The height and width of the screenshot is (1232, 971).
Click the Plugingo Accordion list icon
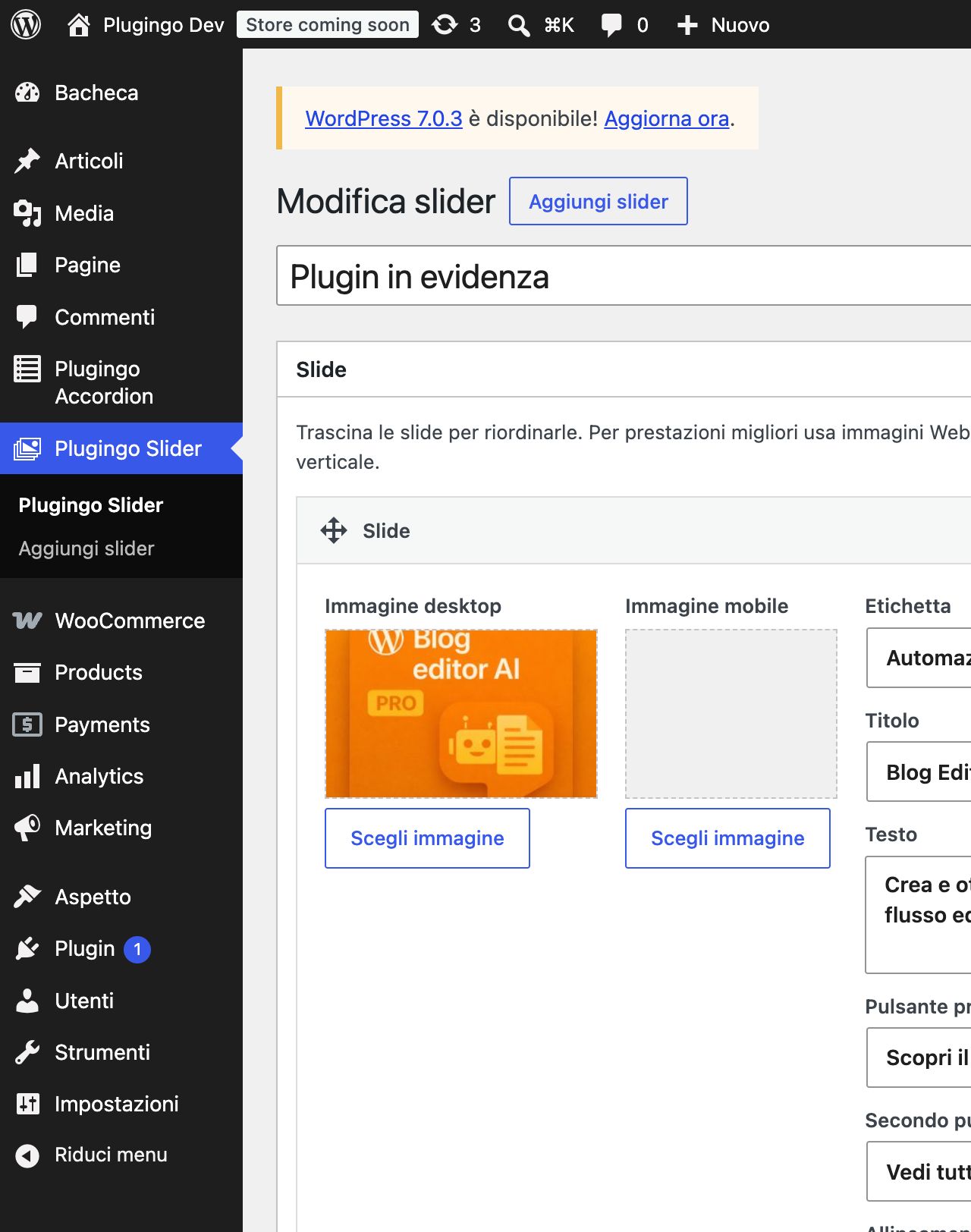click(27, 369)
